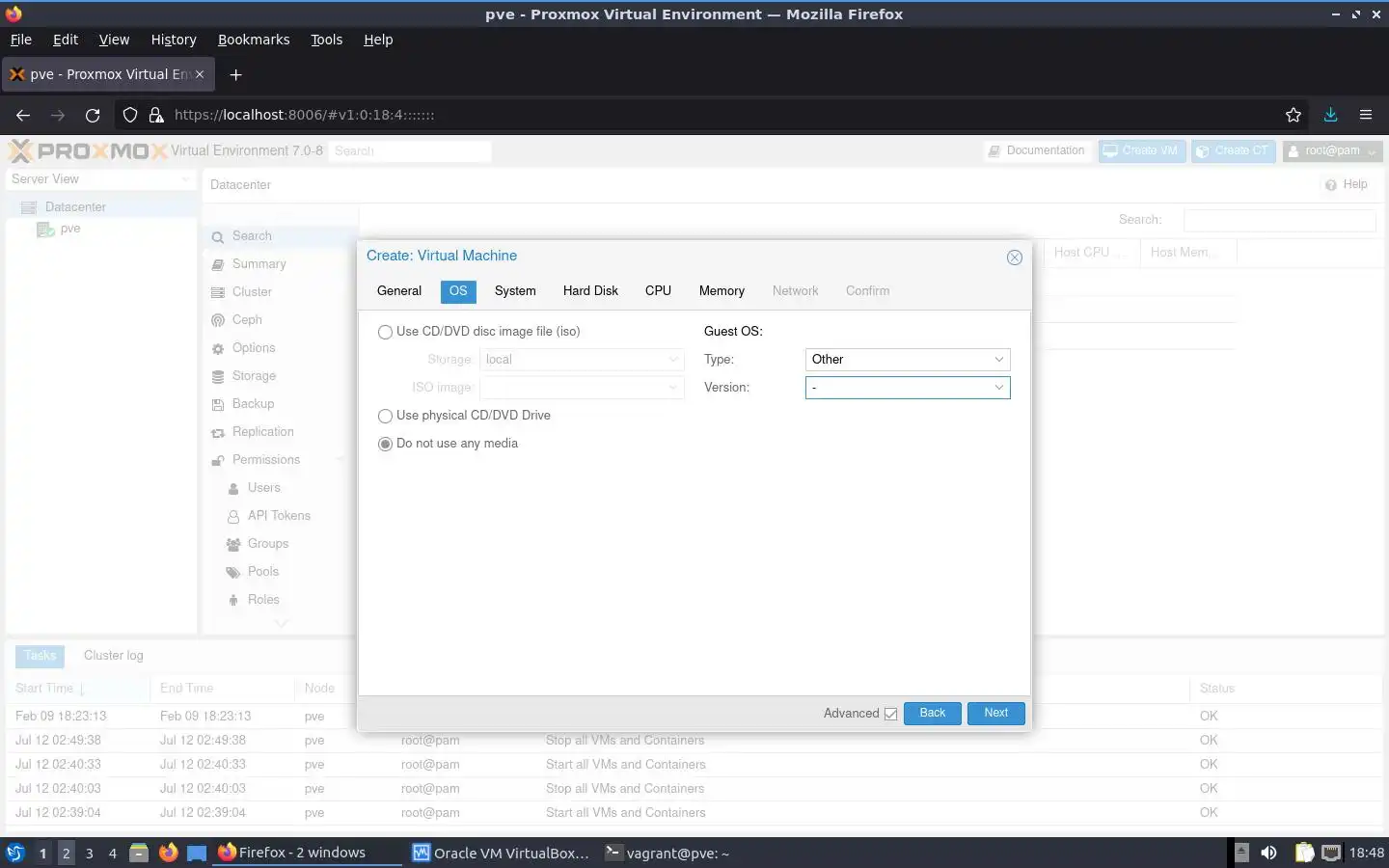Close the Create Virtual Machine dialog
The height and width of the screenshot is (868, 1389).
(x=1014, y=258)
